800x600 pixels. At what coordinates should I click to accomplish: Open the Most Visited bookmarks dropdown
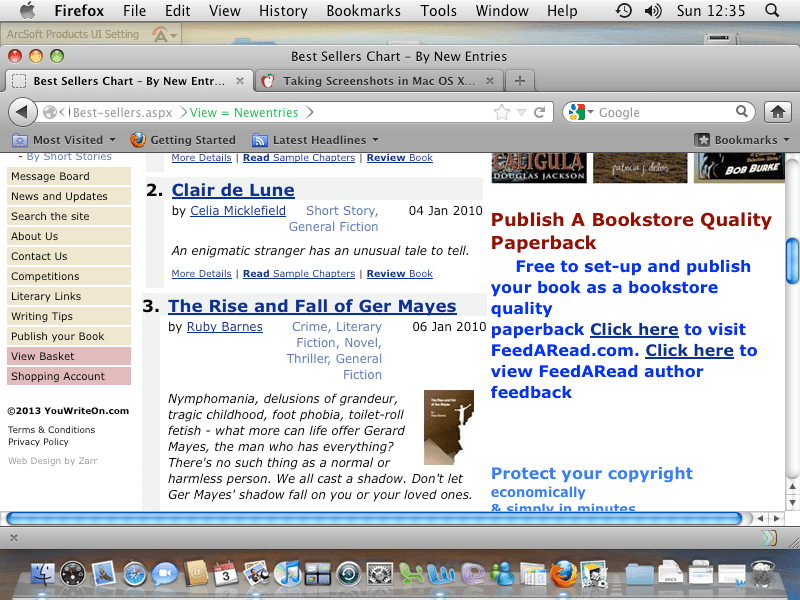[64, 140]
